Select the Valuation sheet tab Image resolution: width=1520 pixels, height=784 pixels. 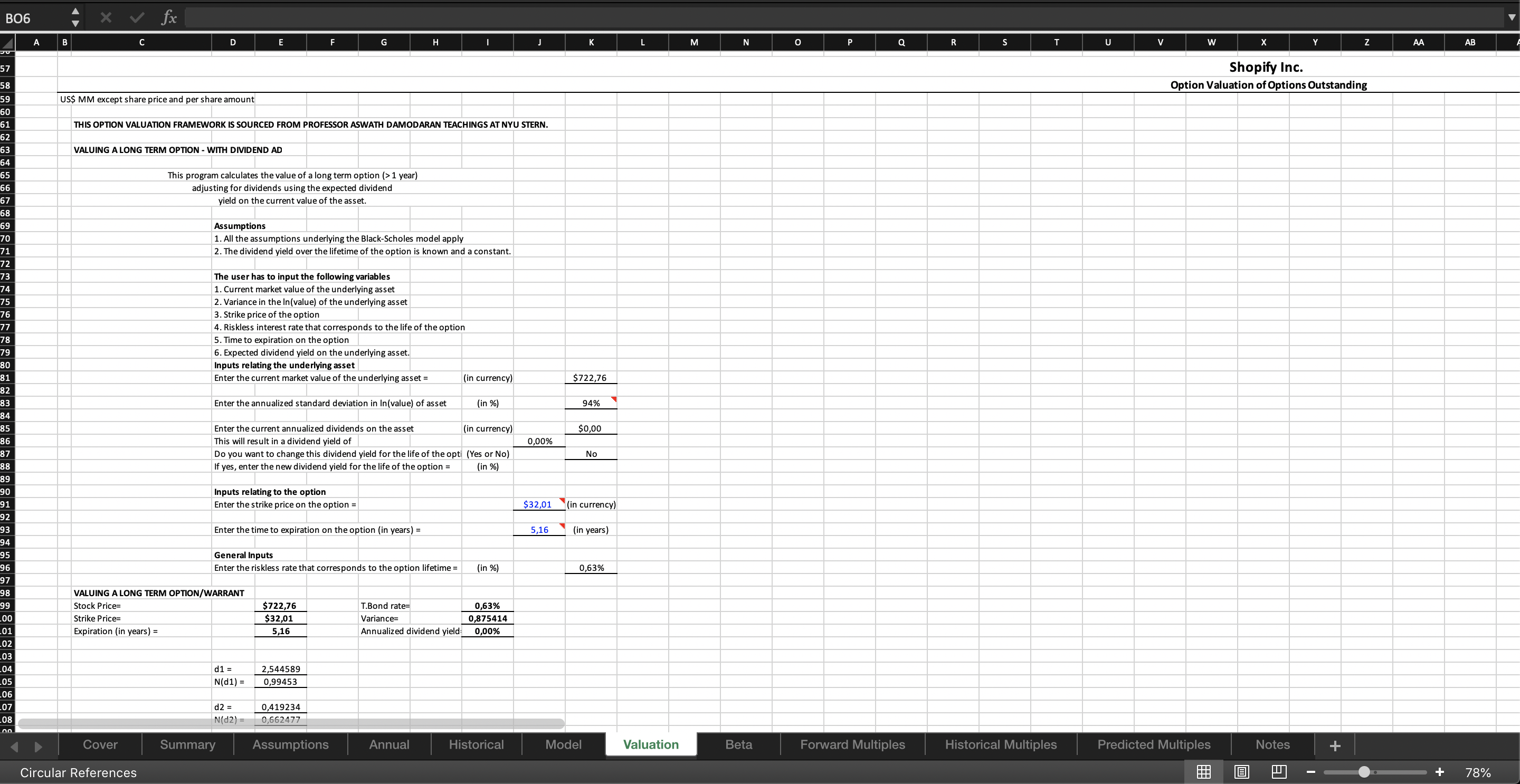(x=651, y=744)
